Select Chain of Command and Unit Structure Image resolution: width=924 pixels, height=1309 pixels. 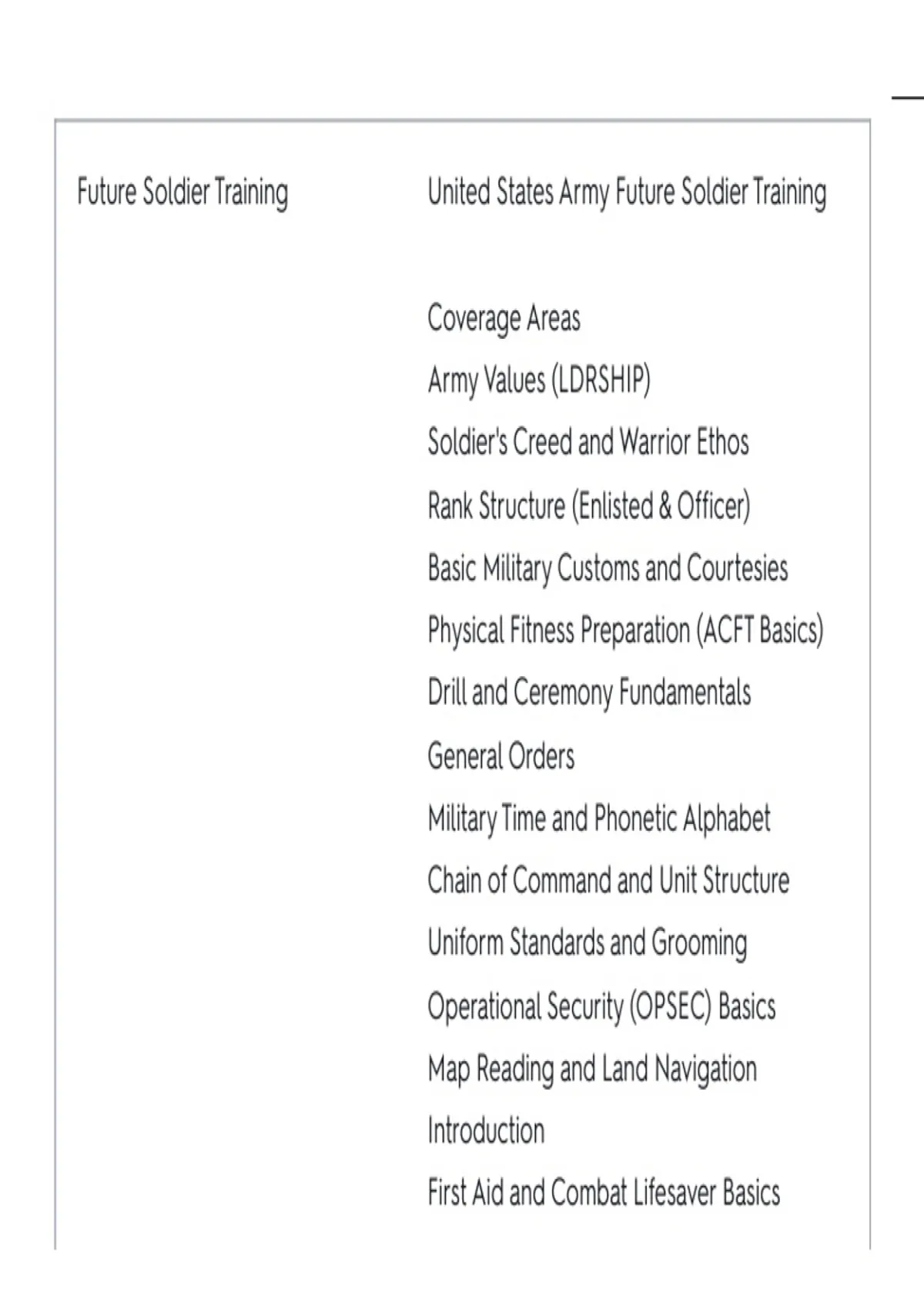tap(608, 881)
